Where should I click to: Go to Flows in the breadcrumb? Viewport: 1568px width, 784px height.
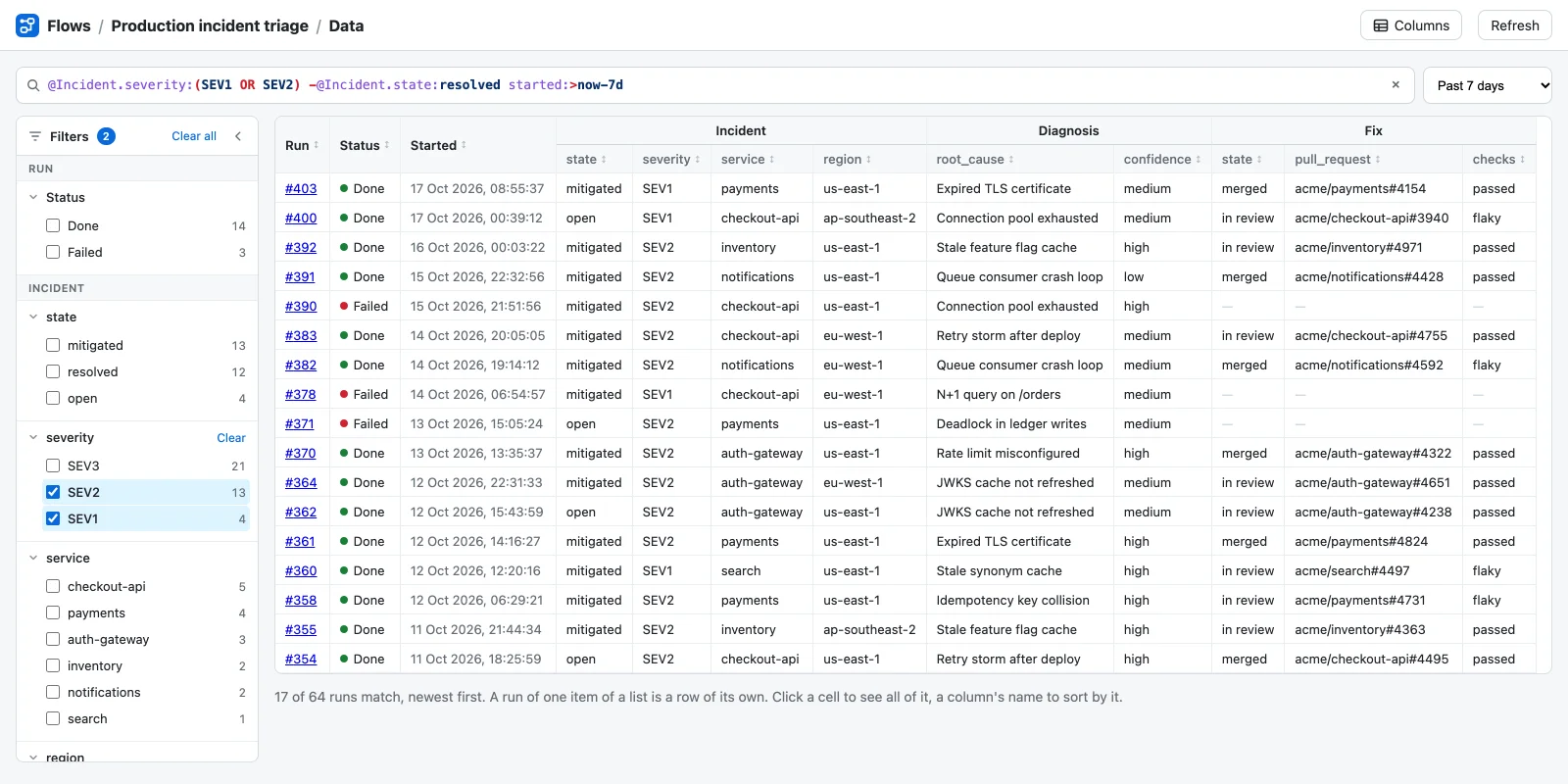(69, 25)
